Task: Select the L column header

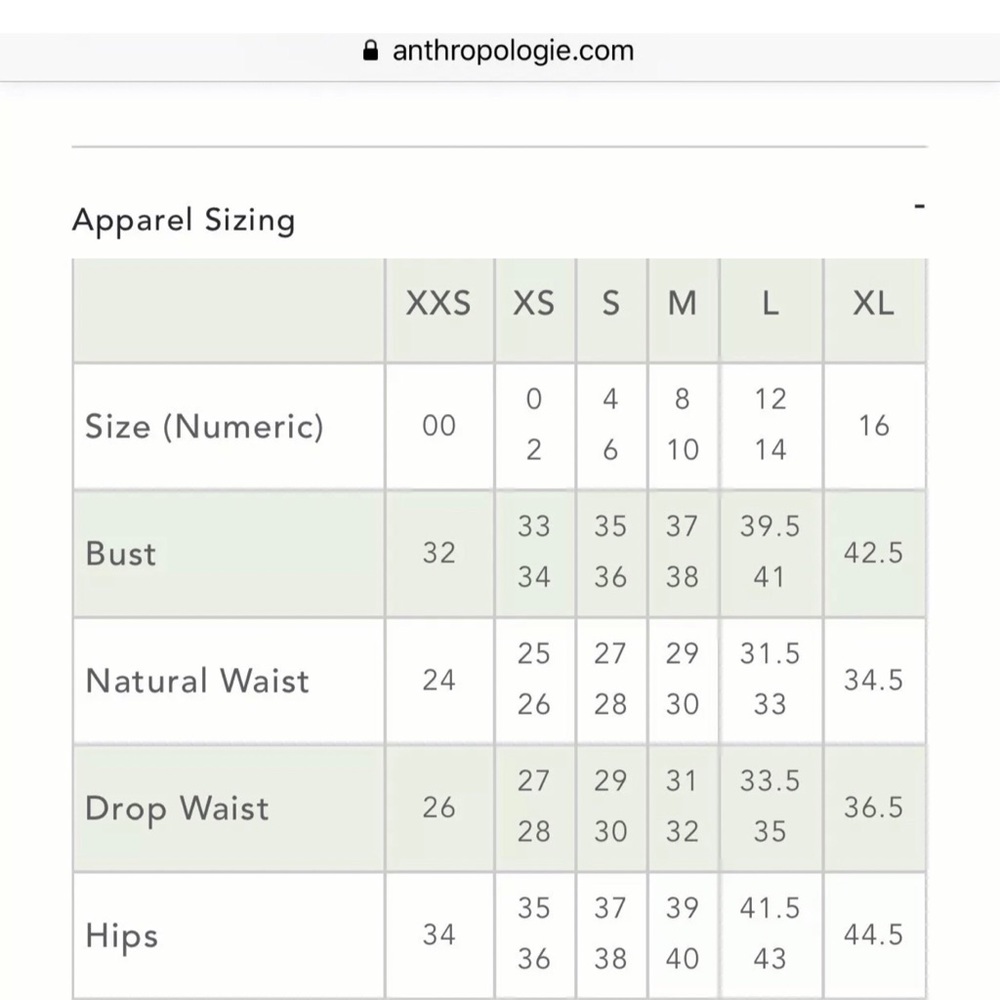Action: click(770, 303)
